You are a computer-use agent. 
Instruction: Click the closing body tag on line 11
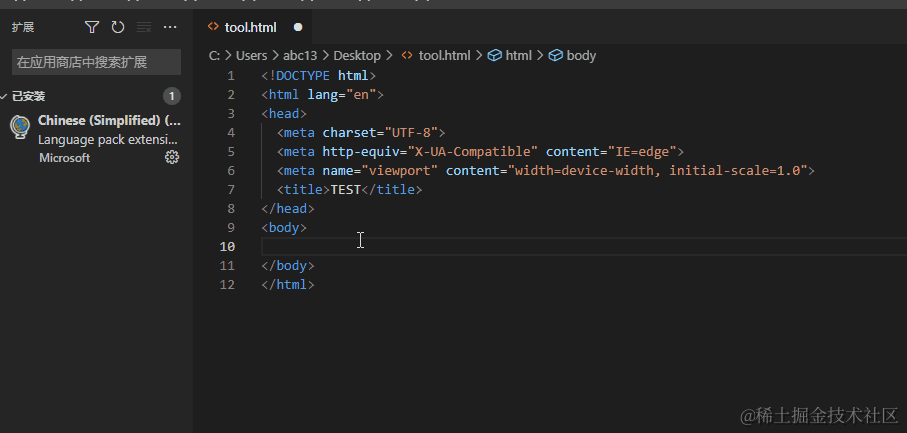[287, 266]
